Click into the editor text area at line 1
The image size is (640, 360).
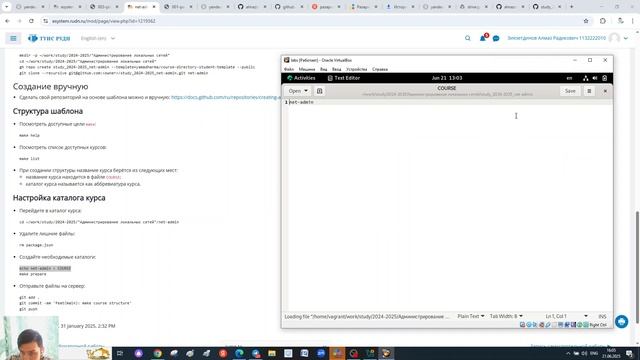coord(449,102)
